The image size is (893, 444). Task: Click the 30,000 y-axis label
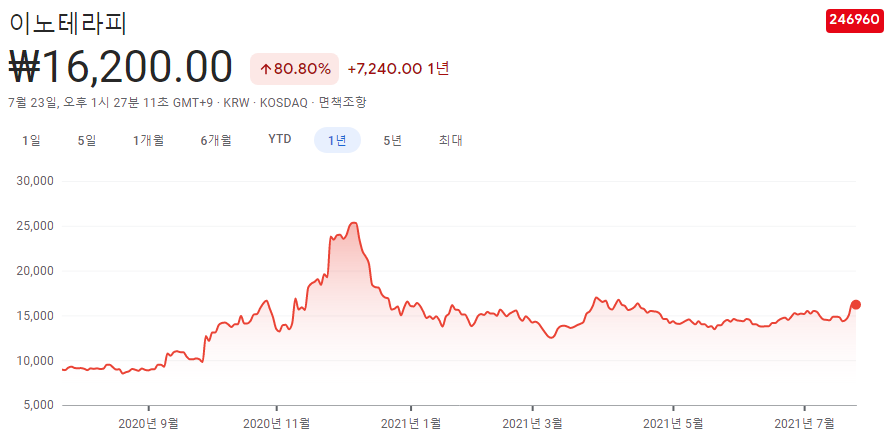(x=36, y=181)
